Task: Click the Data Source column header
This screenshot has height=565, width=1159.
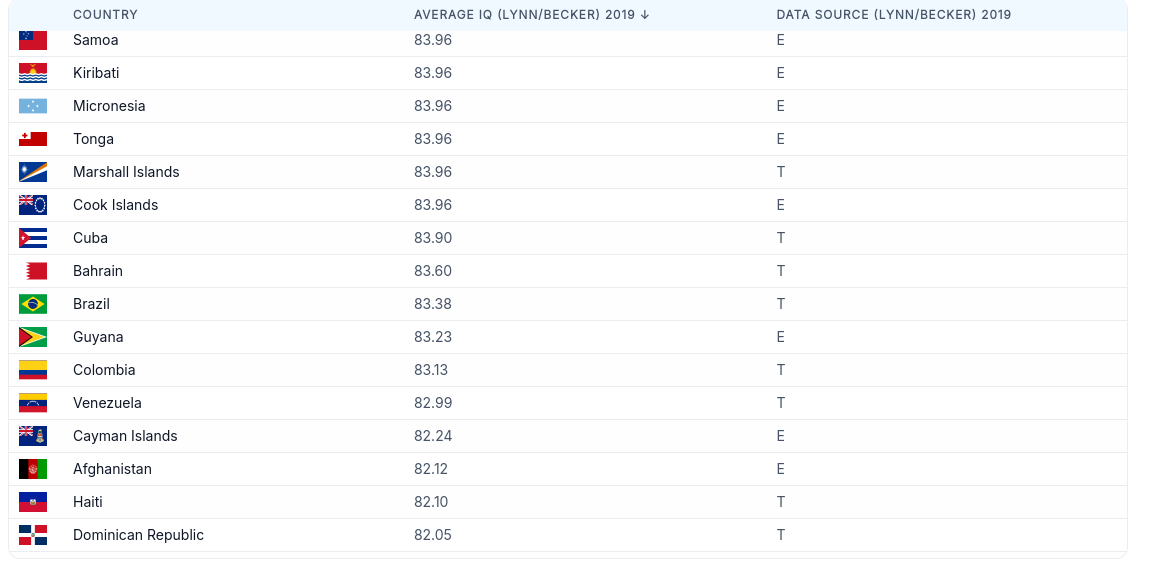Action: click(893, 15)
